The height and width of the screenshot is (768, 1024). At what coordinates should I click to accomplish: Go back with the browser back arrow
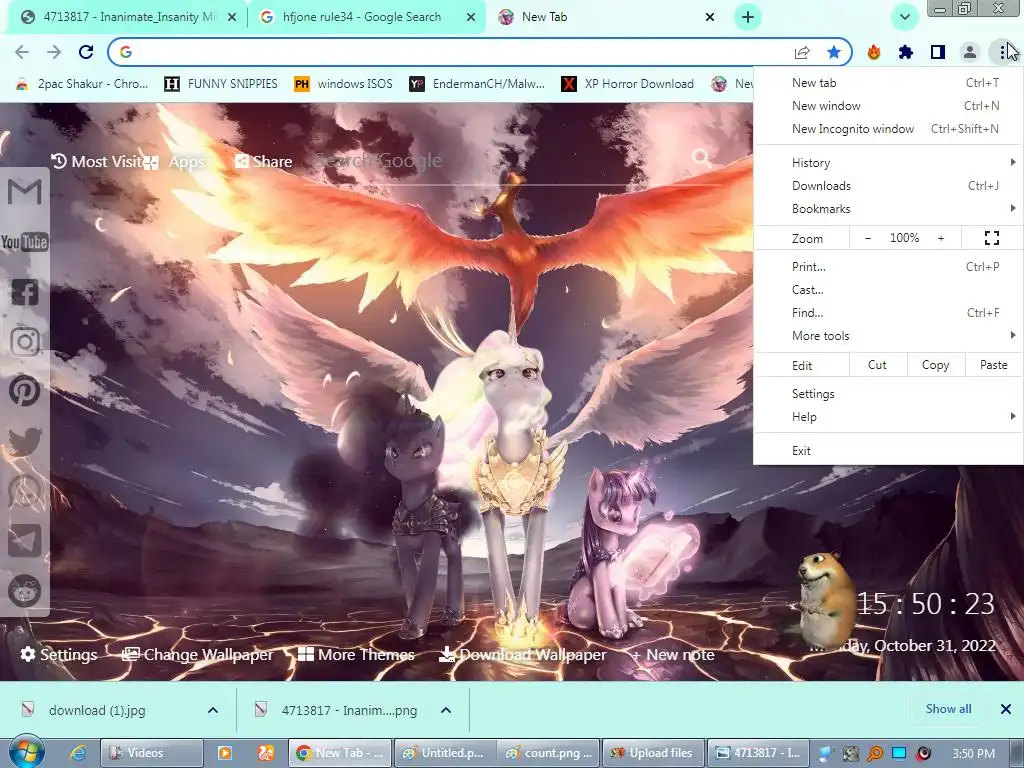[22, 52]
